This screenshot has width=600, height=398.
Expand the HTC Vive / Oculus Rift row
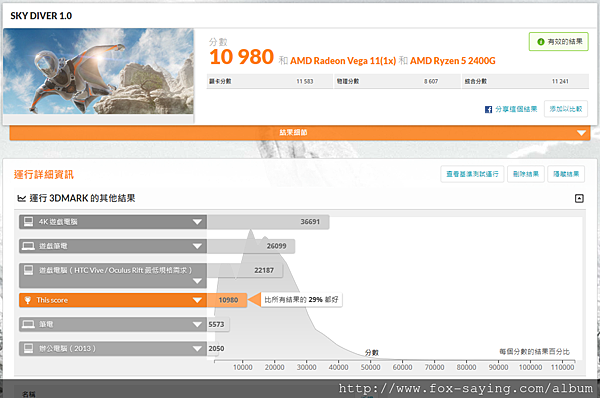[x=197, y=281]
